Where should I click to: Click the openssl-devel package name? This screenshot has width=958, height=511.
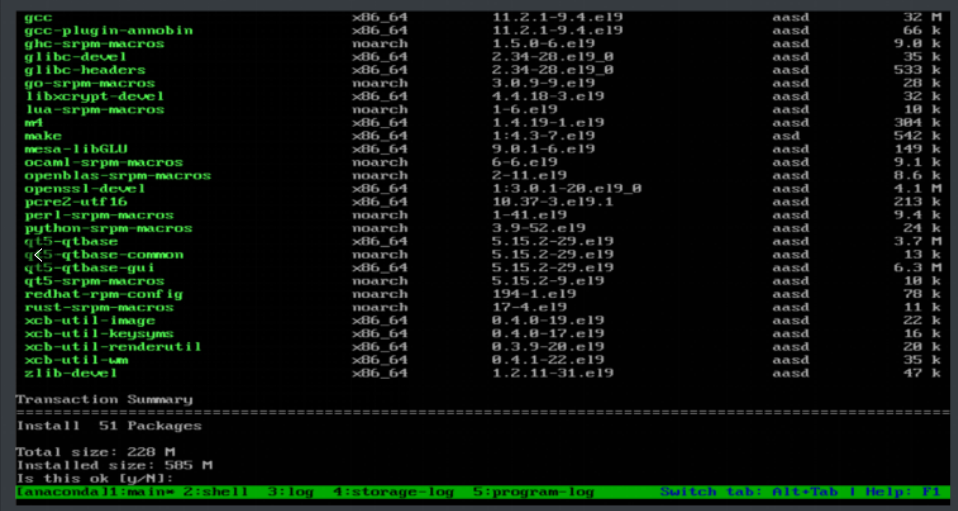click(85, 189)
